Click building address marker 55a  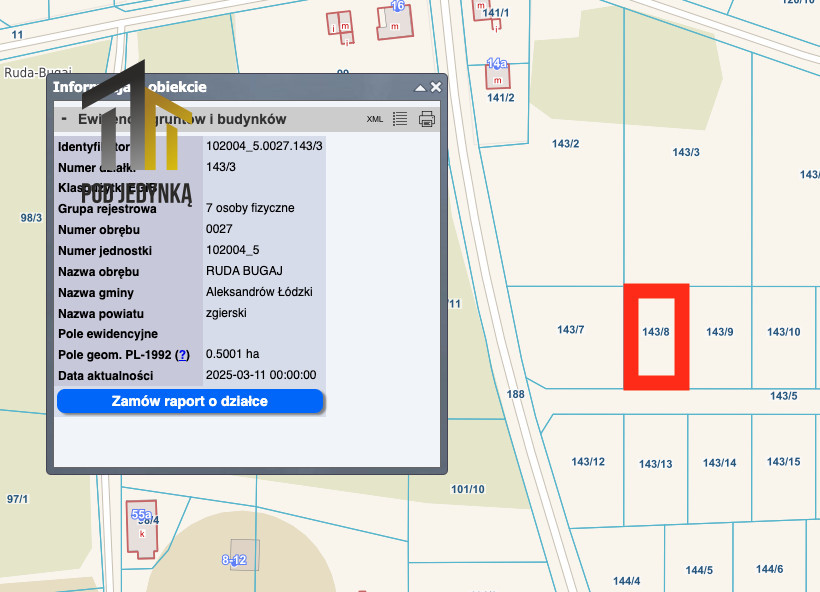coord(141,515)
